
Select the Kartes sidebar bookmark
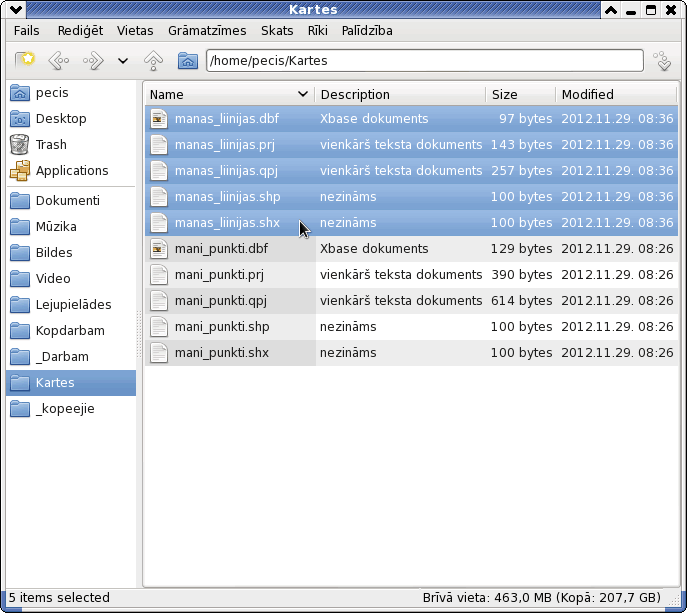click(x=71, y=383)
